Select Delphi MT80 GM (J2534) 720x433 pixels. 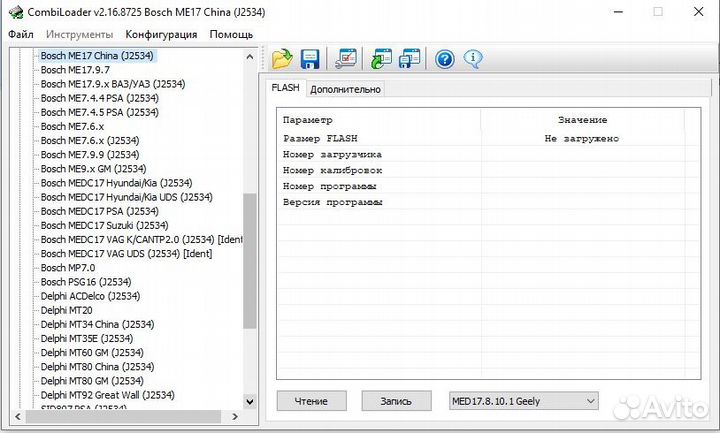pos(92,381)
